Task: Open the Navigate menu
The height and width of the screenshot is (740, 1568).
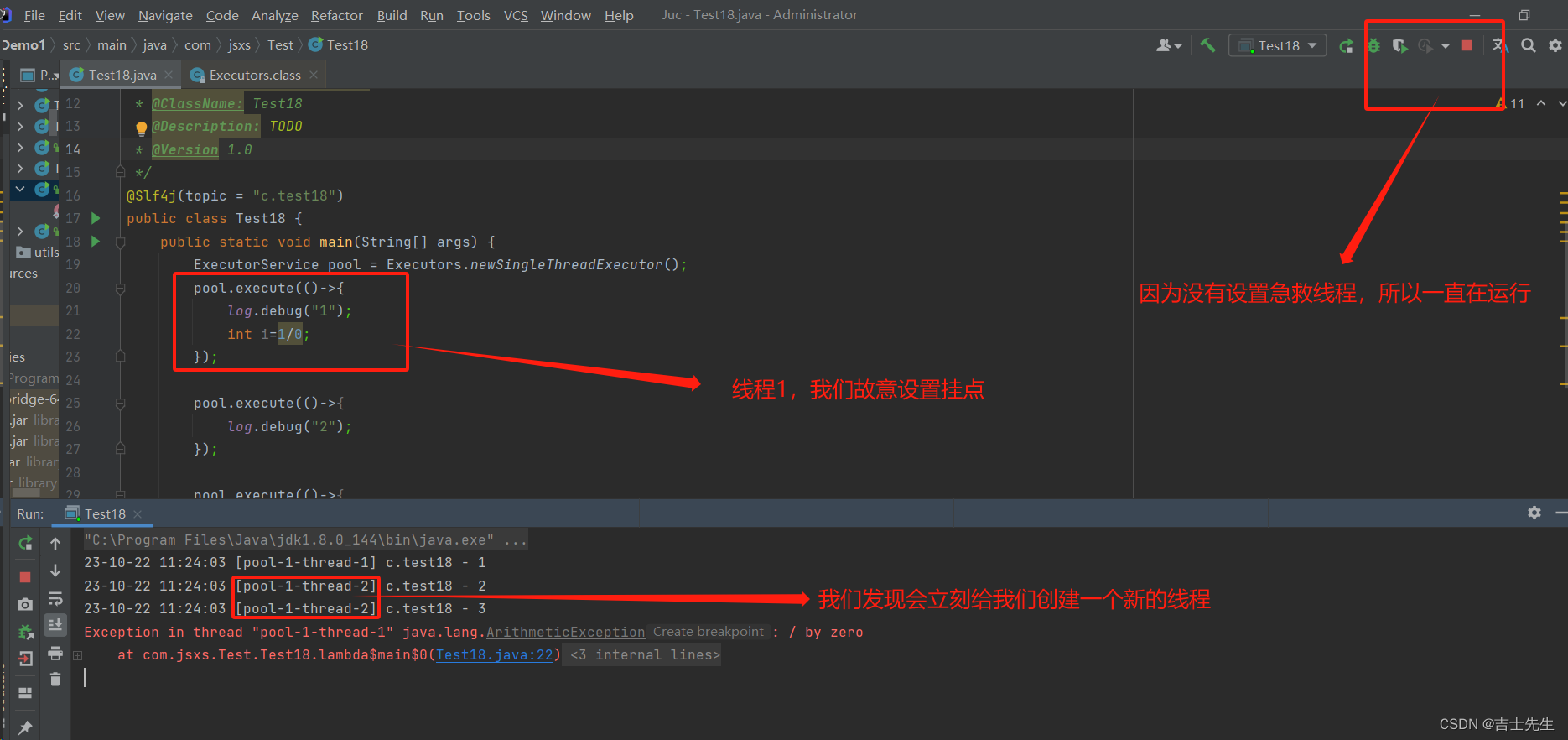Action: 165,15
